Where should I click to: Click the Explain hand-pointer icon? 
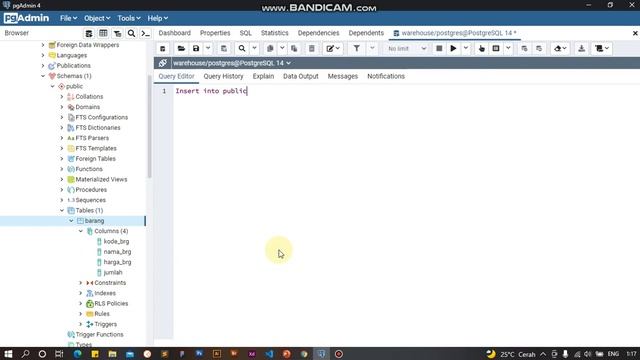click(482, 49)
